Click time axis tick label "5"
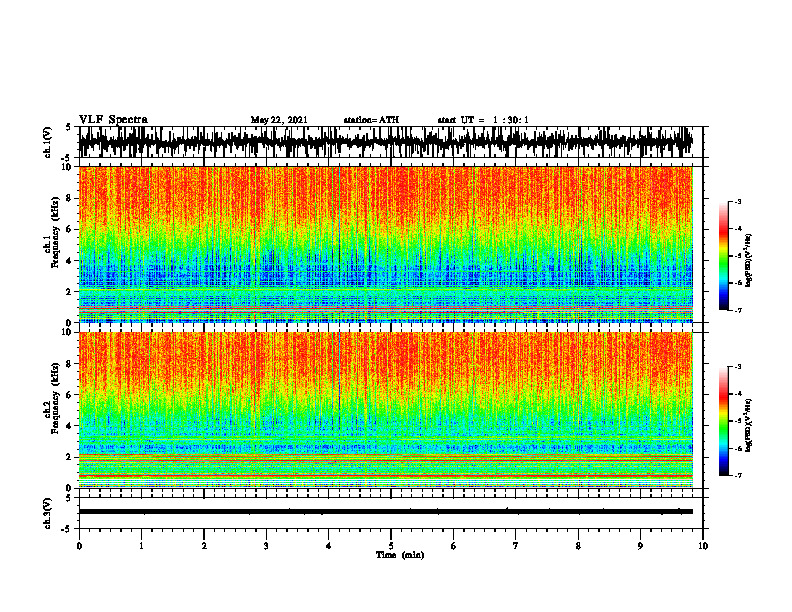This screenshot has height=612, width=792. 391,546
